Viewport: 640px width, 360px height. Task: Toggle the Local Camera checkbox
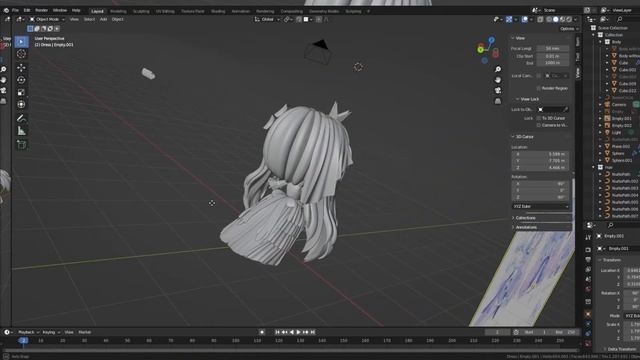pos(539,76)
